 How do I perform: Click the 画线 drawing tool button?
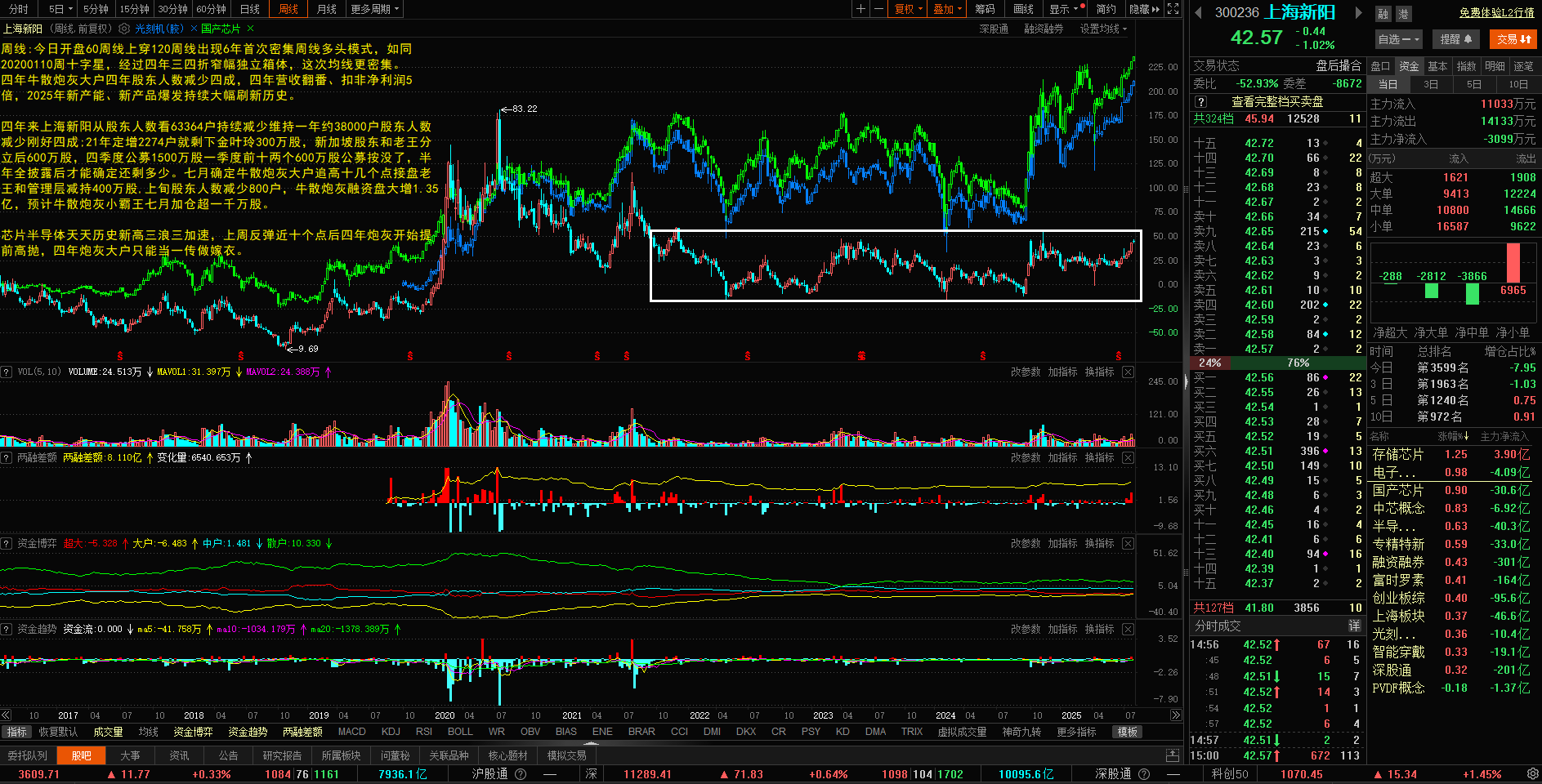1023,9
